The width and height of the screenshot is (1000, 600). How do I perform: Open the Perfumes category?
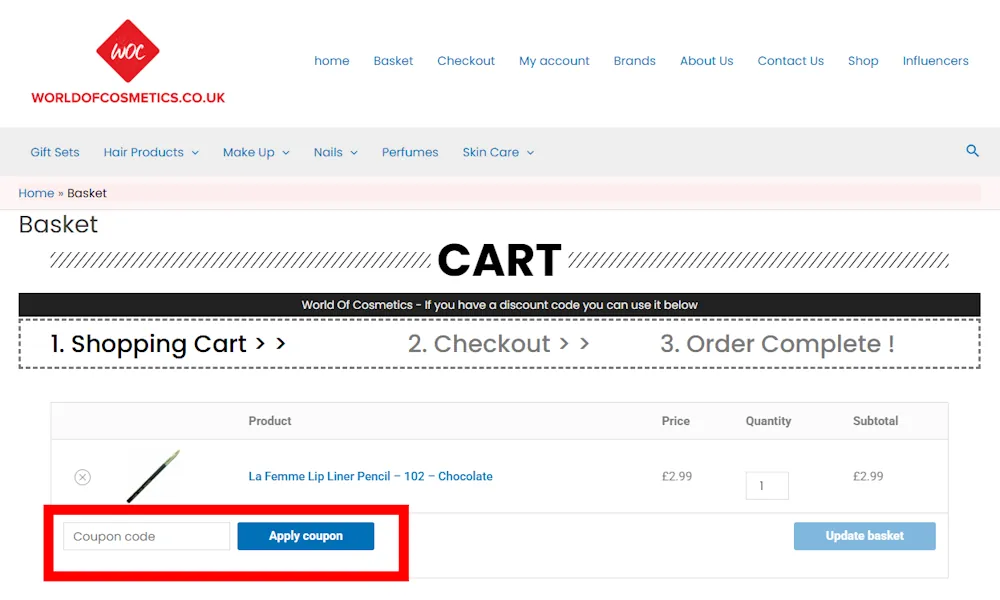(410, 152)
